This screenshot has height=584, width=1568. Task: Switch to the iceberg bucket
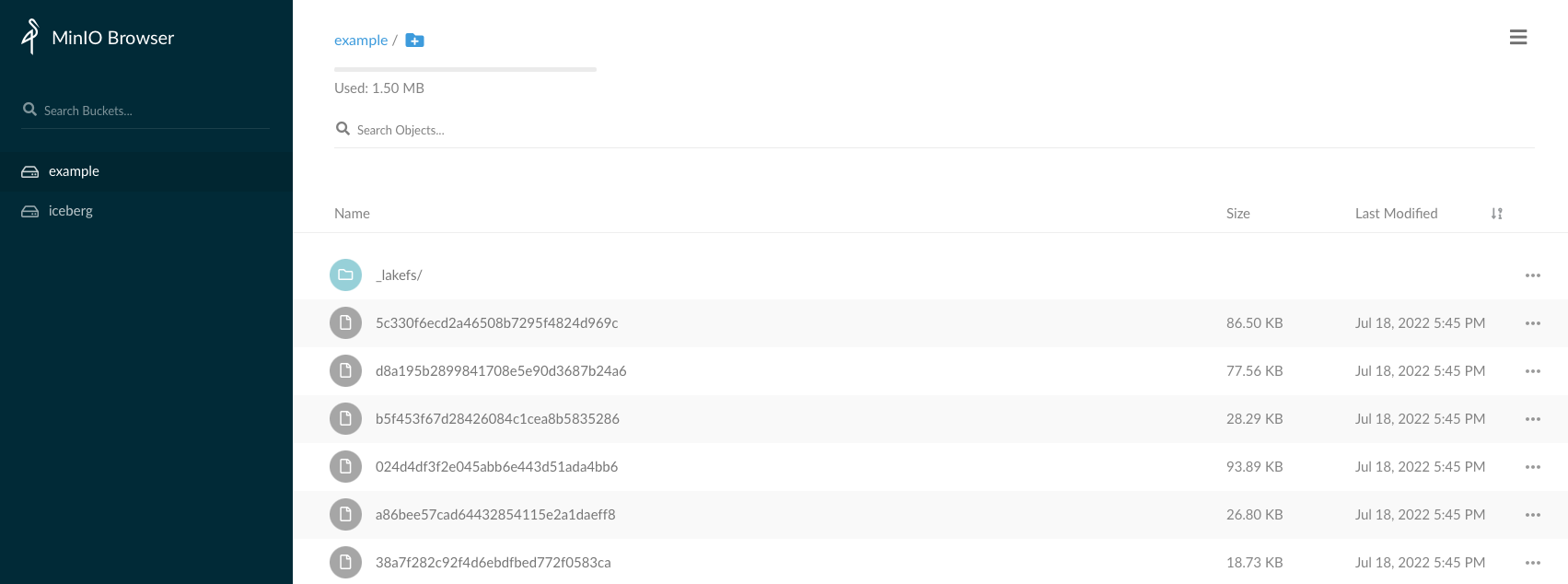click(x=71, y=211)
